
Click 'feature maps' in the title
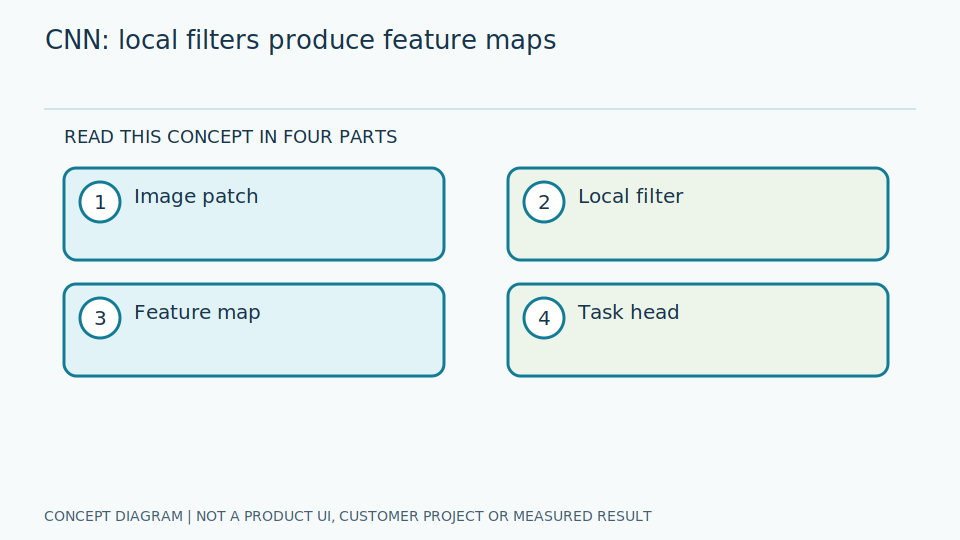470,40
